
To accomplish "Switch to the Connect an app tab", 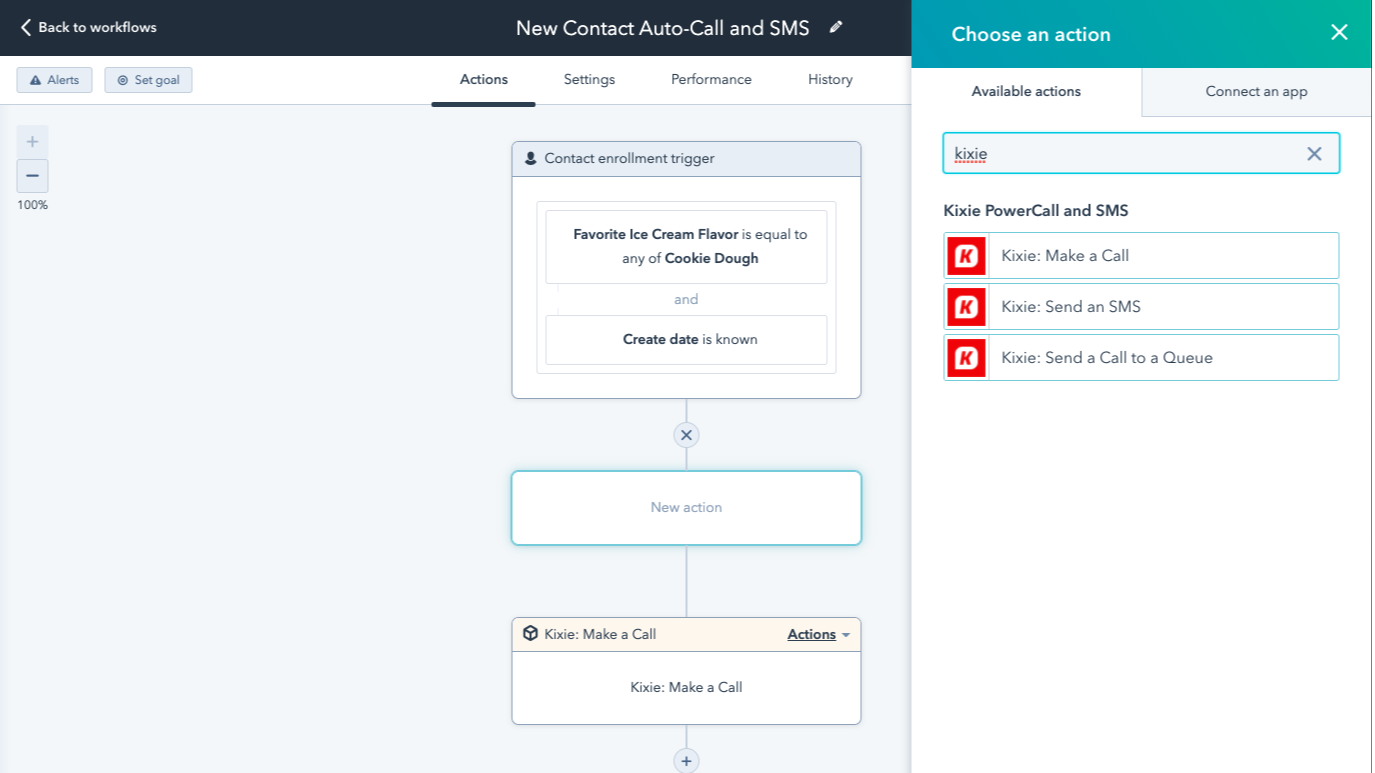I will (x=1255, y=91).
